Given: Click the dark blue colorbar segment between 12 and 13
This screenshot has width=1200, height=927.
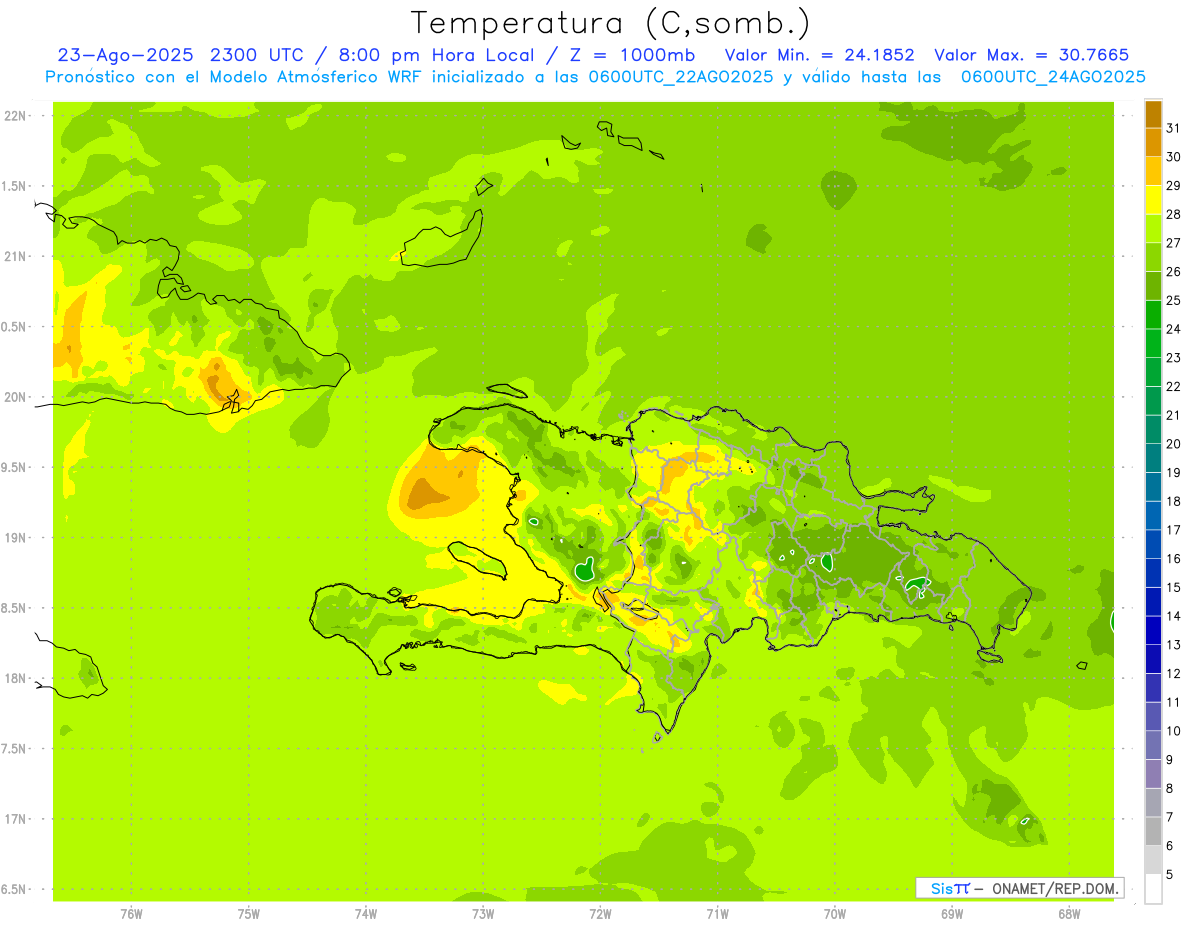Looking at the screenshot, I should pos(1153,659).
